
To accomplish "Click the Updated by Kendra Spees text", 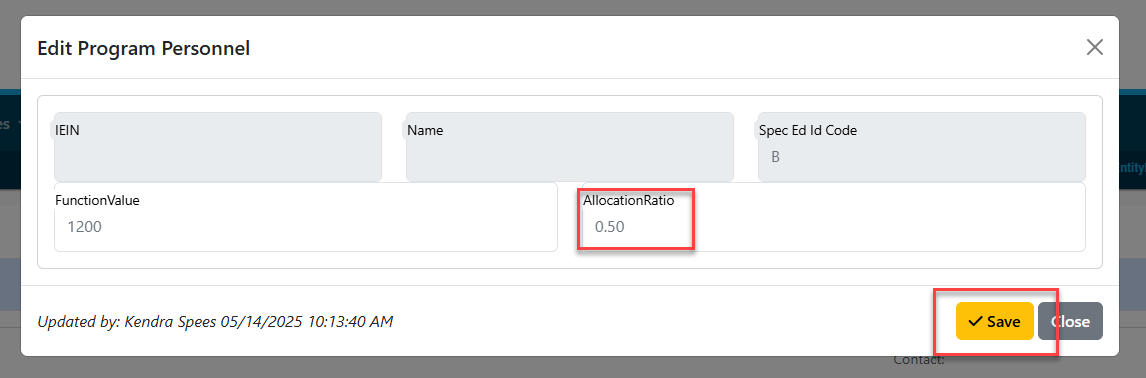I will (x=215, y=321).
